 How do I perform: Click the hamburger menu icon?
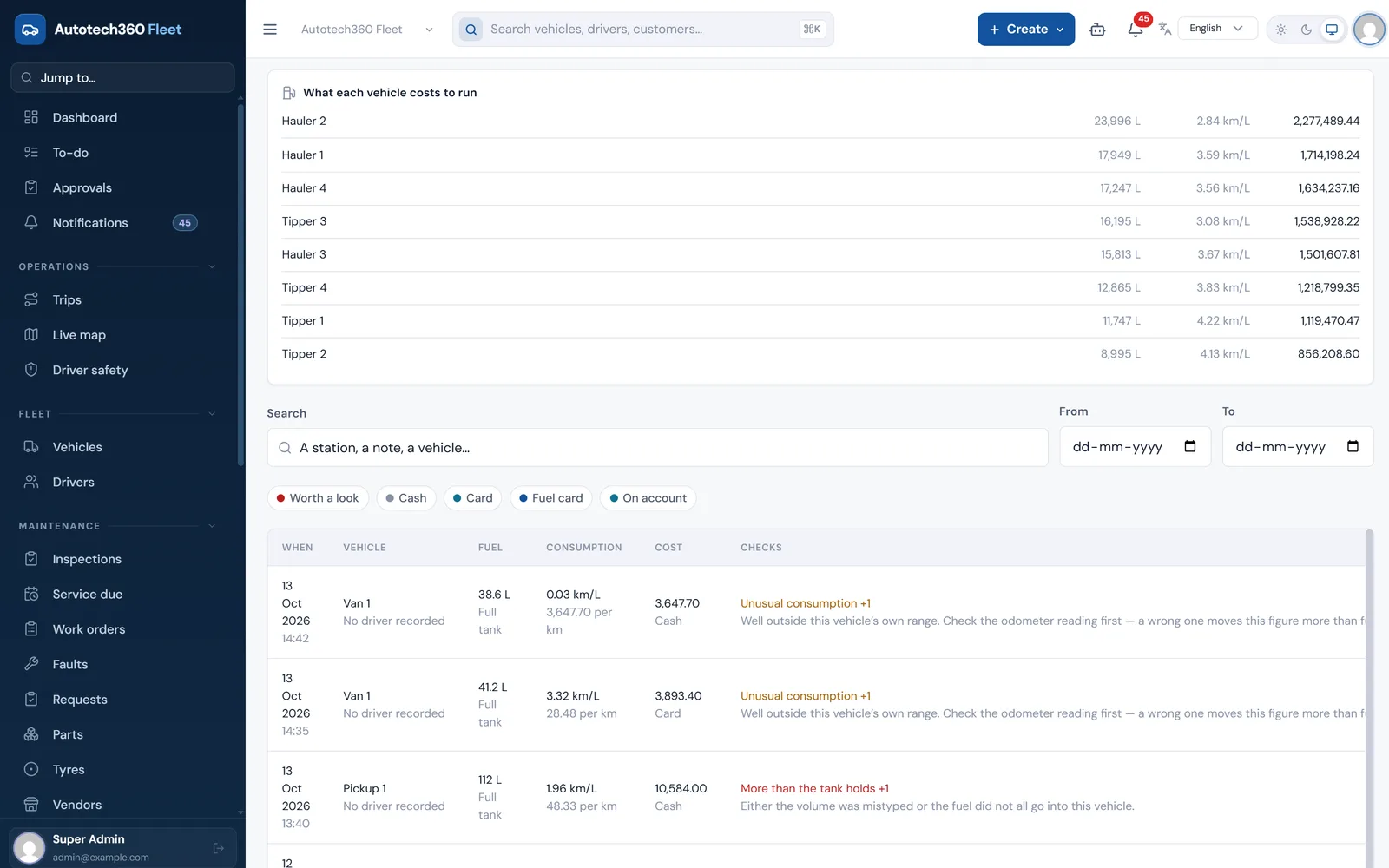pos(270,30)
